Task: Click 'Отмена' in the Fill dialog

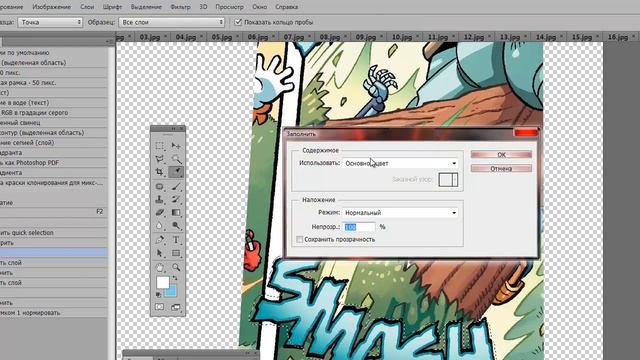Action: pyautogui.click(x=501, y=169)
